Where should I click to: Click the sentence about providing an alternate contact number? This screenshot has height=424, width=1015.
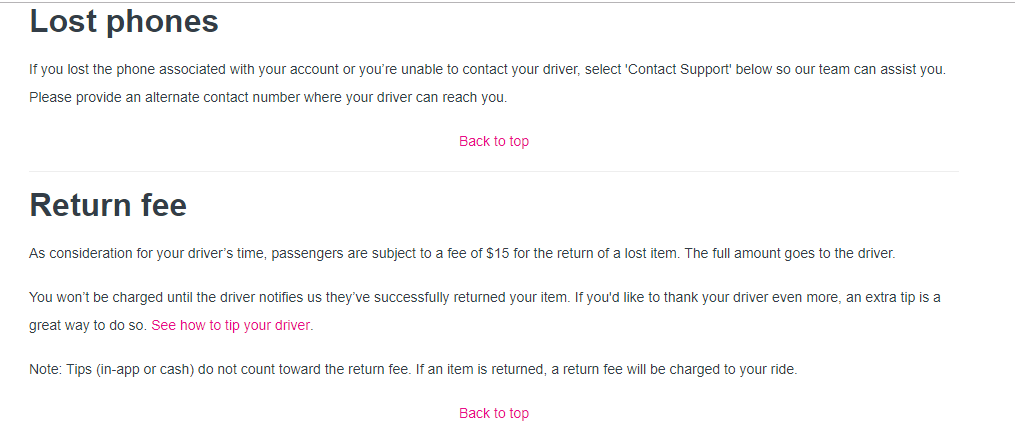point(268,97)
